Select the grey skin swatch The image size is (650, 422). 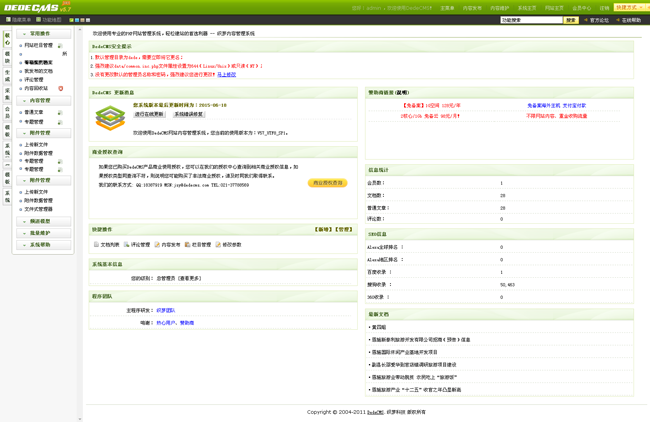click(x=88, y=20)
